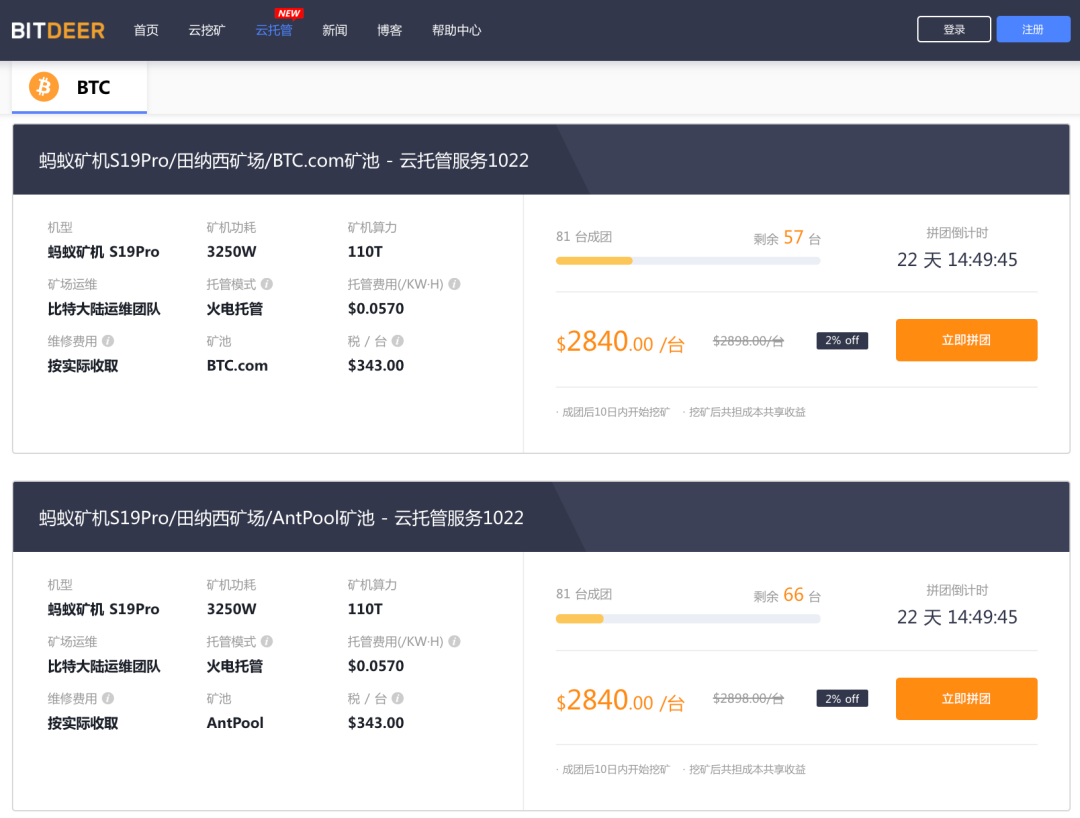1080x818 pixels.
Task: Click 81 台成团 label in BTC.com card
Action: (584, 237)
